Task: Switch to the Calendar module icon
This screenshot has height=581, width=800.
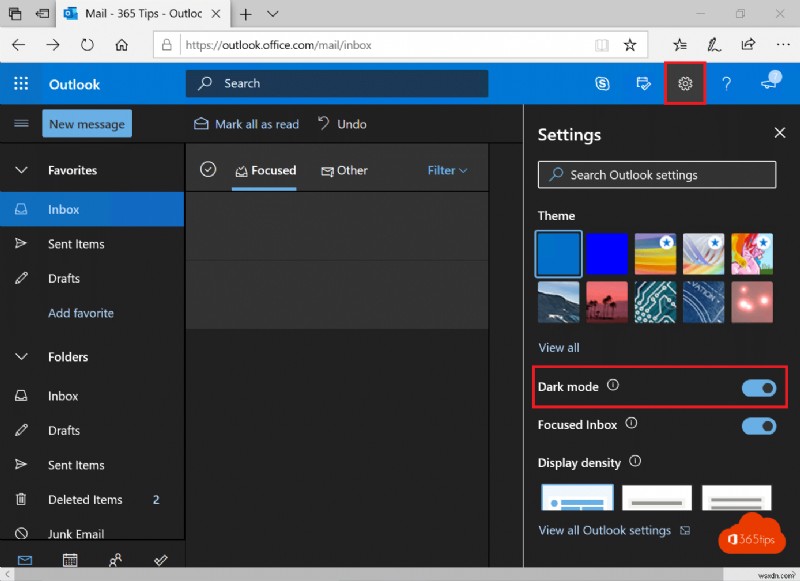Action: point(70,560)
